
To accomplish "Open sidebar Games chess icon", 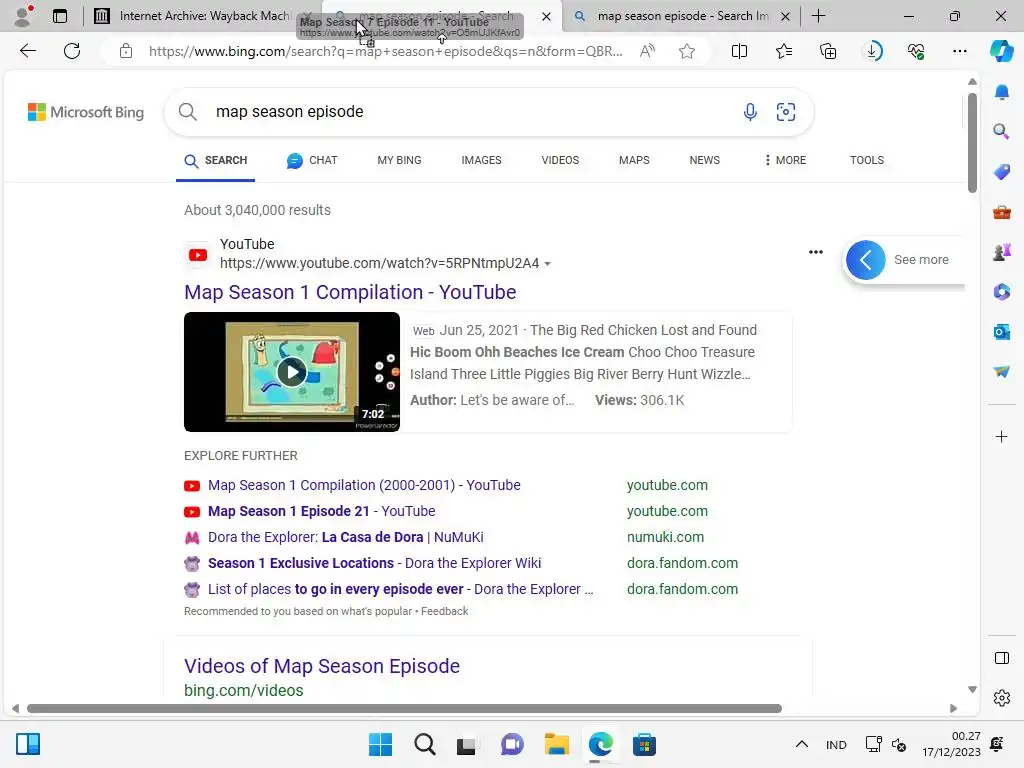I will (1002, 251).
